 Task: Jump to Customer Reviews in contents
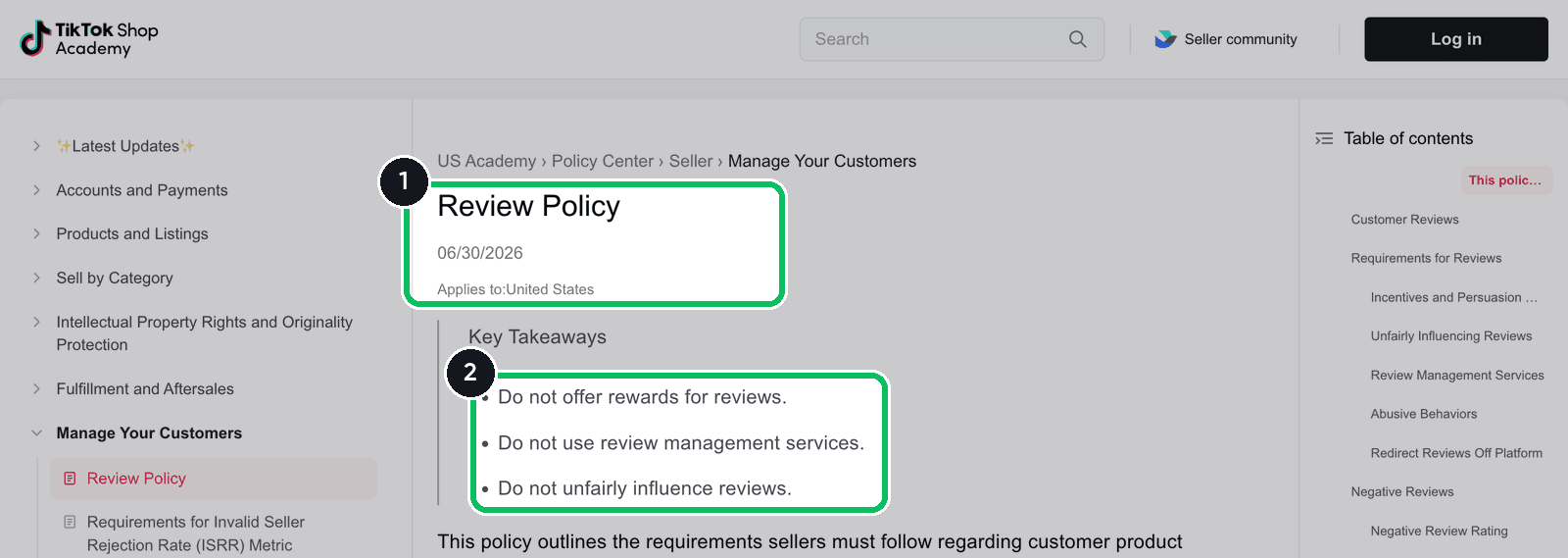[x=1404, y=220]
